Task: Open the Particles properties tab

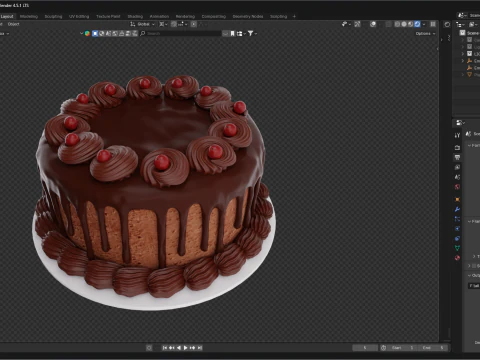Action: pyautogui.click(x=457, y=219)
